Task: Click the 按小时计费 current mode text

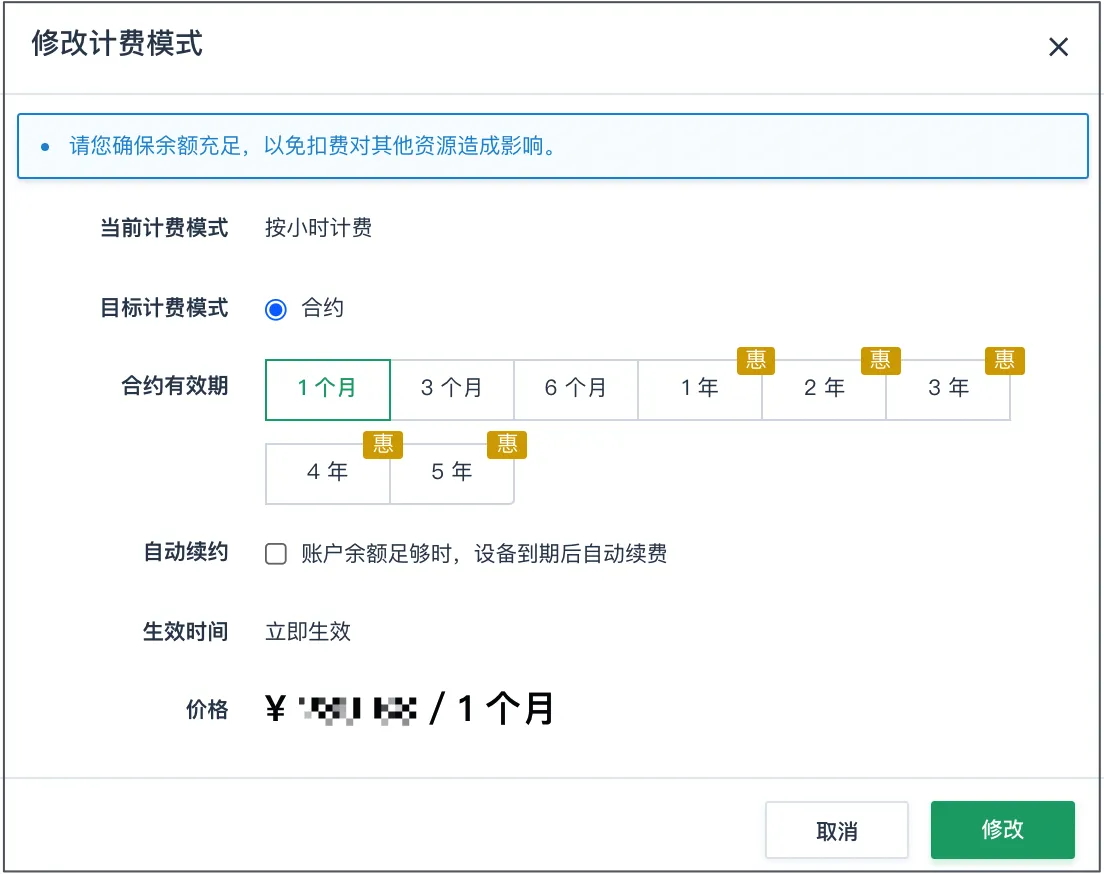Action: 318,227
